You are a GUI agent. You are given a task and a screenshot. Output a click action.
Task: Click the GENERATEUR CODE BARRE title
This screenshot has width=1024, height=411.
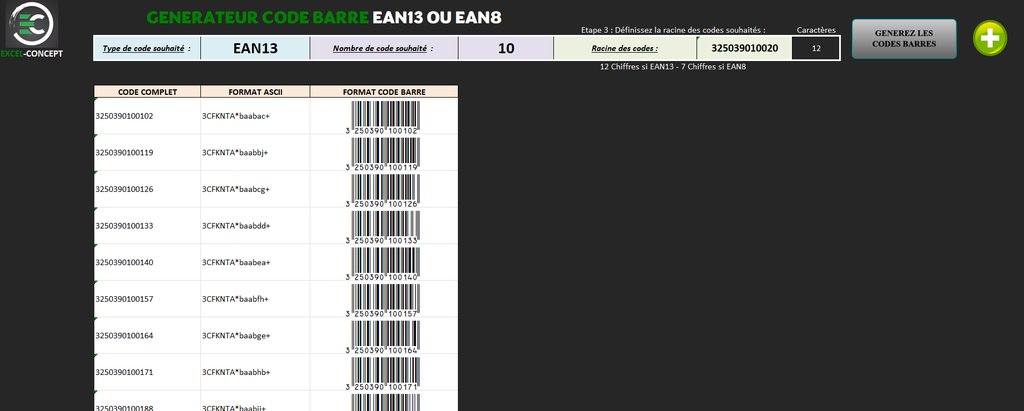pos(324,18)
